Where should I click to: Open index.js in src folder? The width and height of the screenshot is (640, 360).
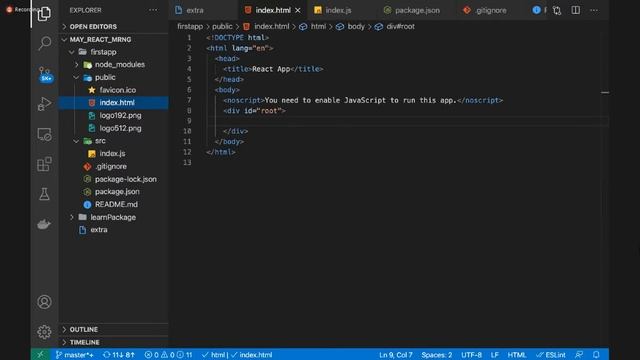pyautogui.click(x=113, y=153)
